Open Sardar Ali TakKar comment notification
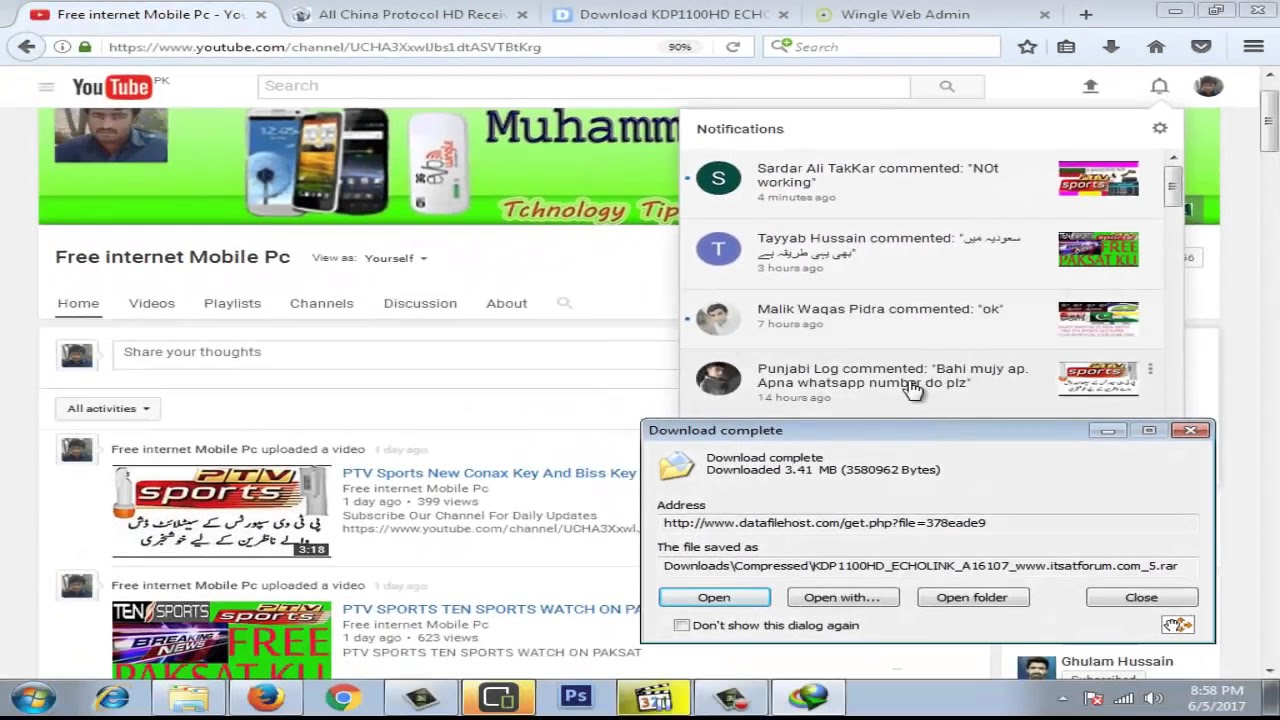 921,182
